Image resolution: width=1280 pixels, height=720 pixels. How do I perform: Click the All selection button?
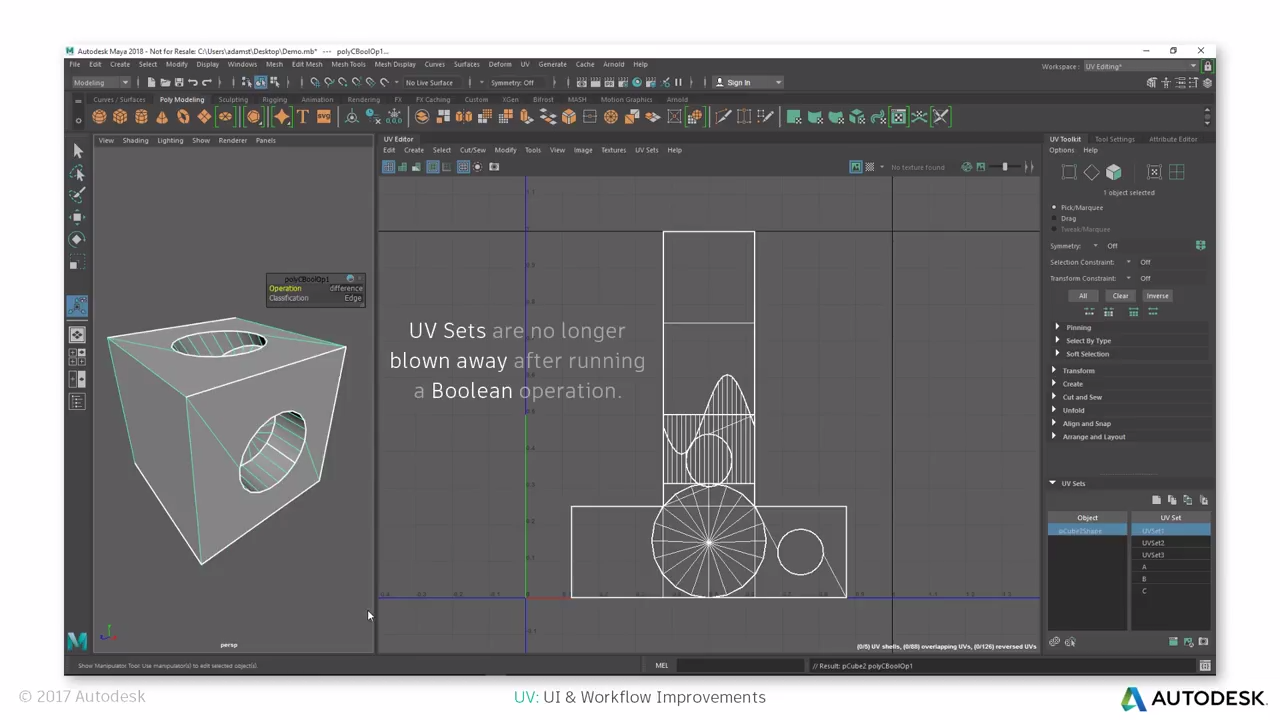click(1083, 296)
